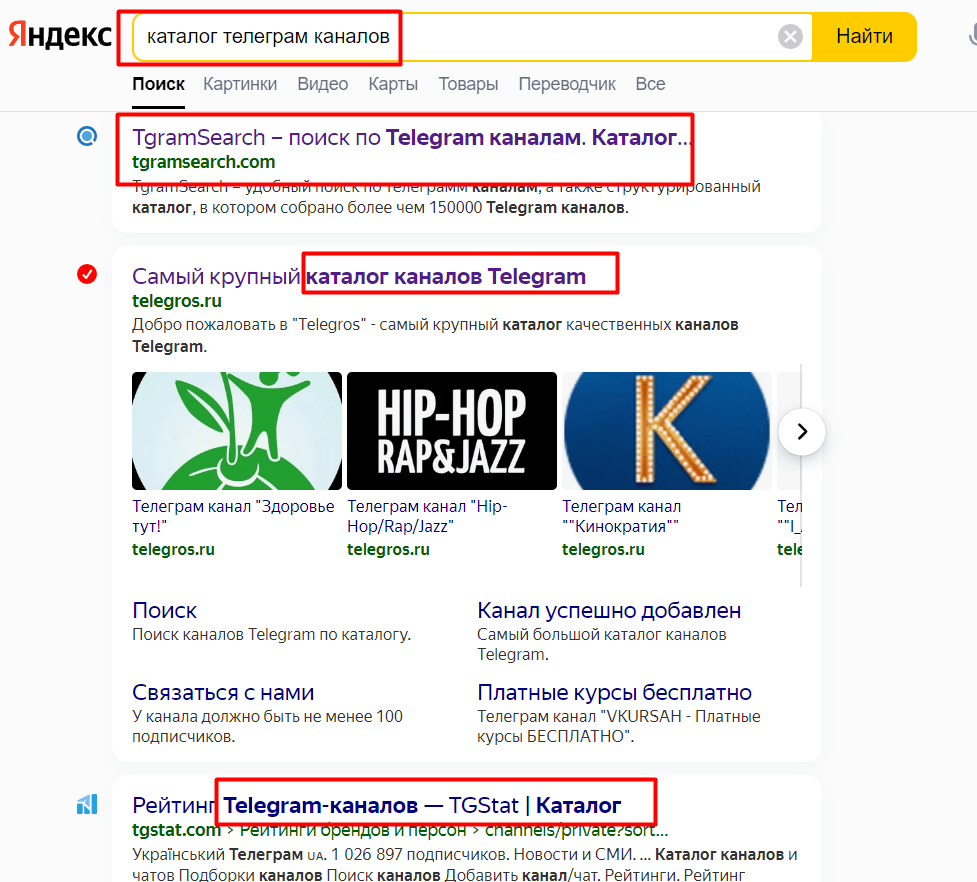Open the Товары tab
Screen dimensions: 977x882
(468, 84)
